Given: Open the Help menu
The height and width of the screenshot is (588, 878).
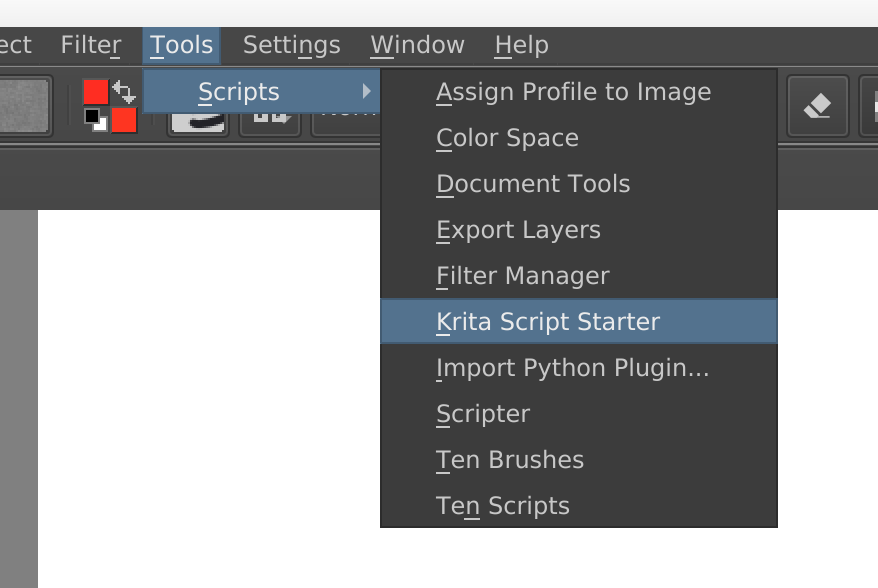Looking at the screenshot, I should coord(521,45).
